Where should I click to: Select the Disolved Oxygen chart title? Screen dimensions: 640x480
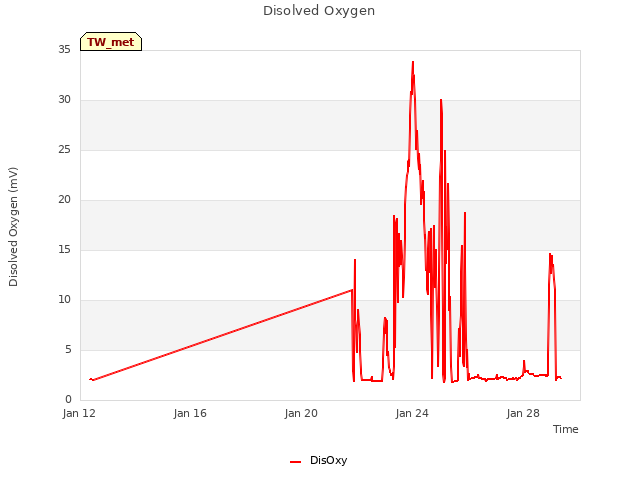pos(319,11)
